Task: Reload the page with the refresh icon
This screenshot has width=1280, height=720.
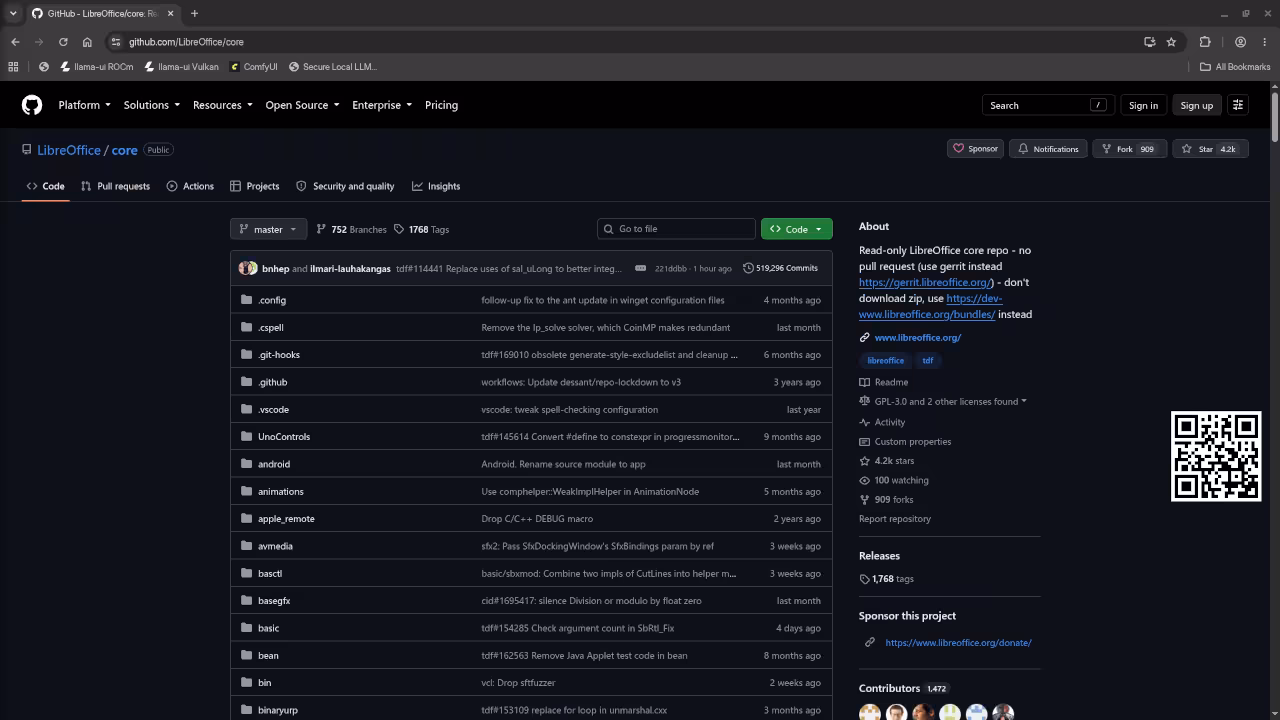Action: [63, 42]
